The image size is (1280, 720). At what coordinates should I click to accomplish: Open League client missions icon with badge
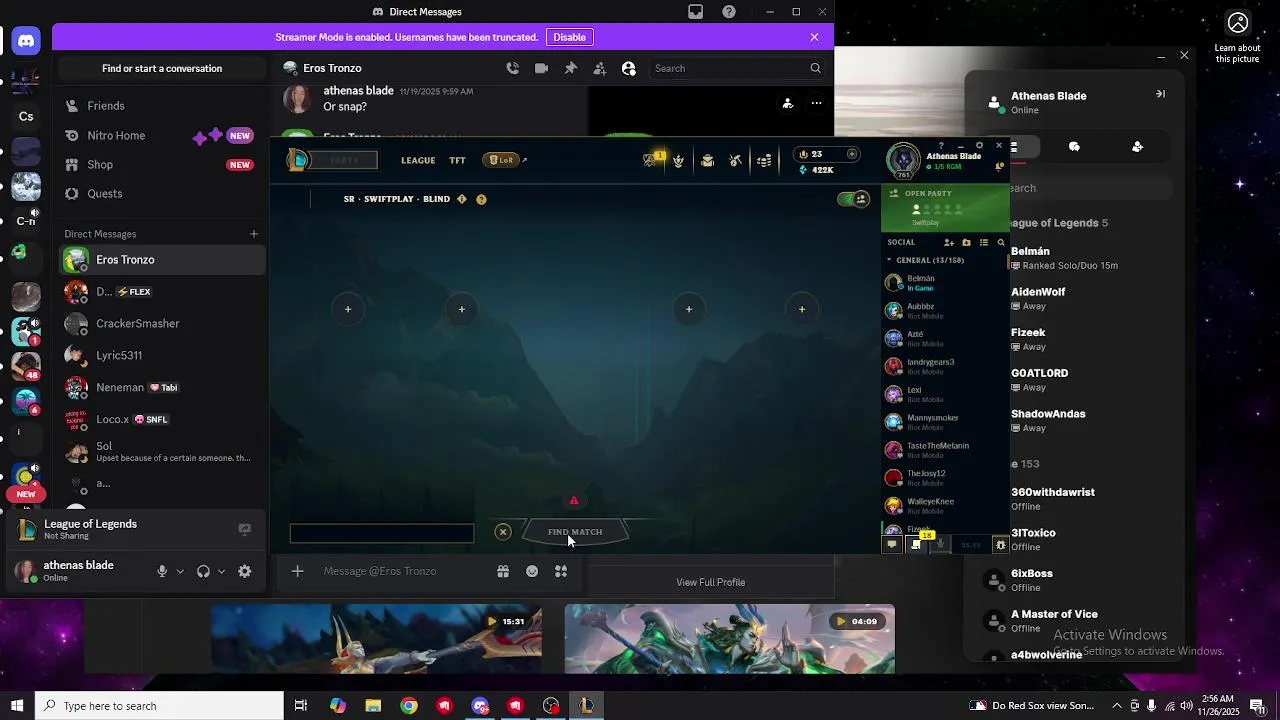(x=652, y=159)
